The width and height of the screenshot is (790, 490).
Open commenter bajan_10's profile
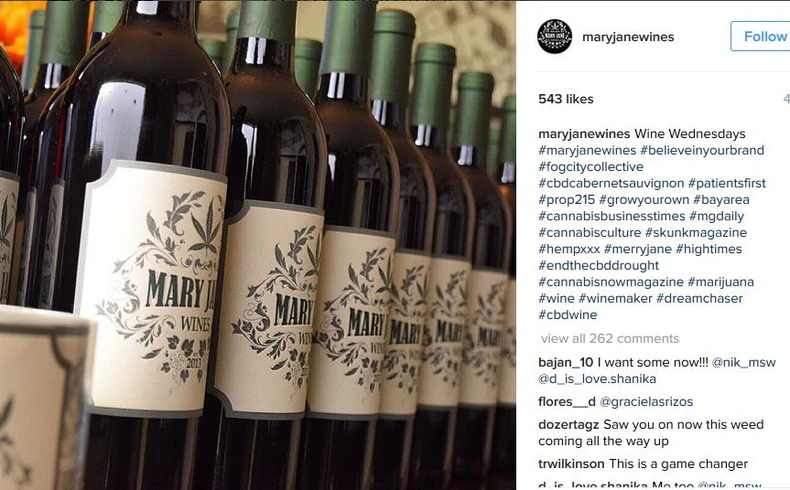click(566, 362)
